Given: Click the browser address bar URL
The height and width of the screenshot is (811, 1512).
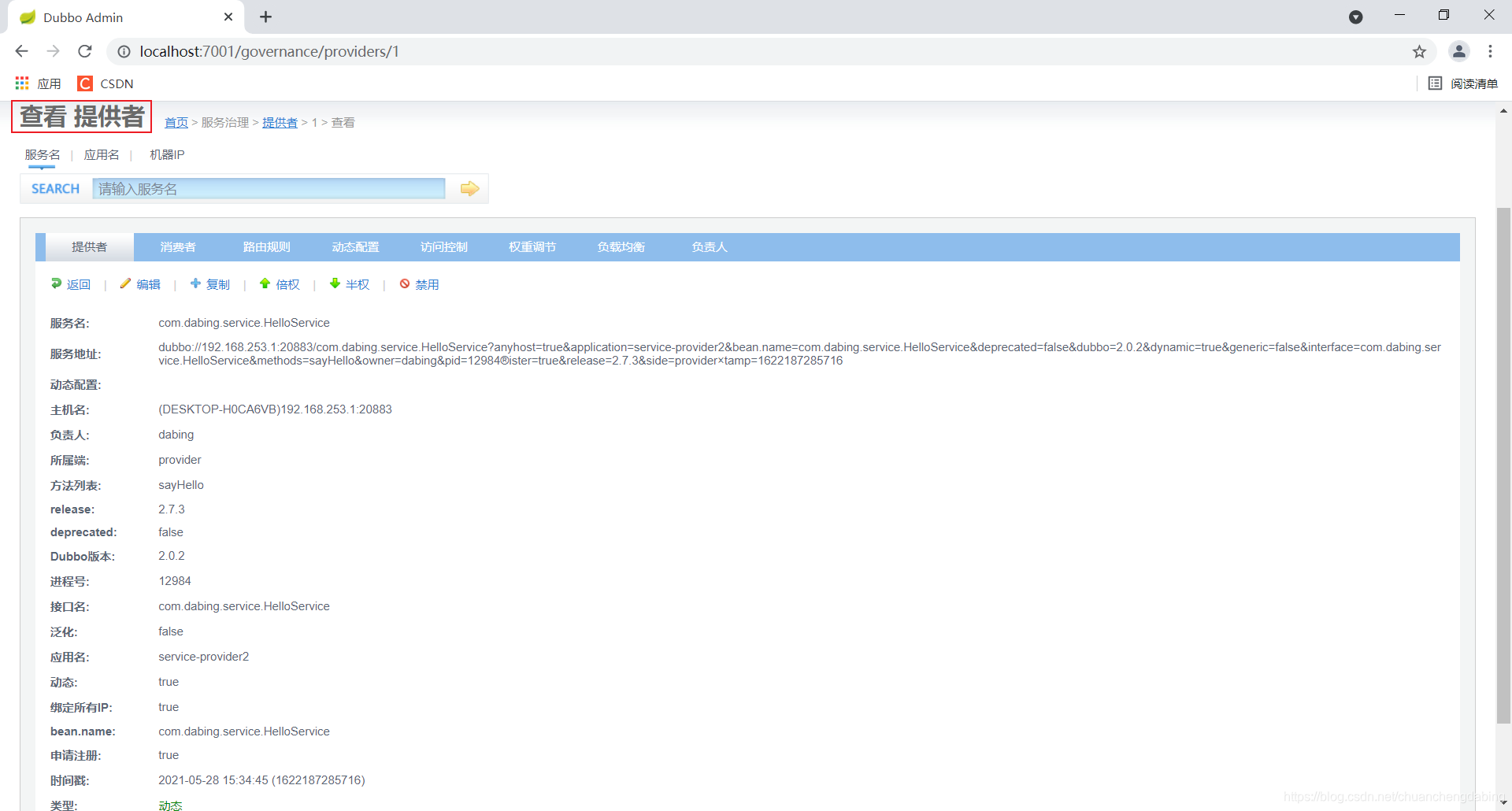Looking at the screenshot, I should point(269,51).
